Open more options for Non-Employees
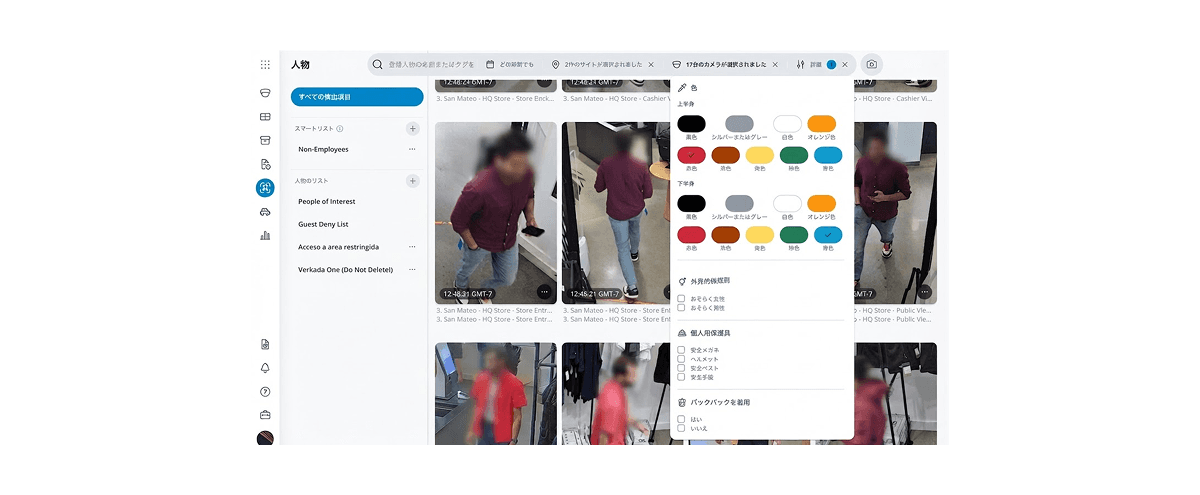The width and height of the screenshot is (1200, 495). tap(412, 149)
